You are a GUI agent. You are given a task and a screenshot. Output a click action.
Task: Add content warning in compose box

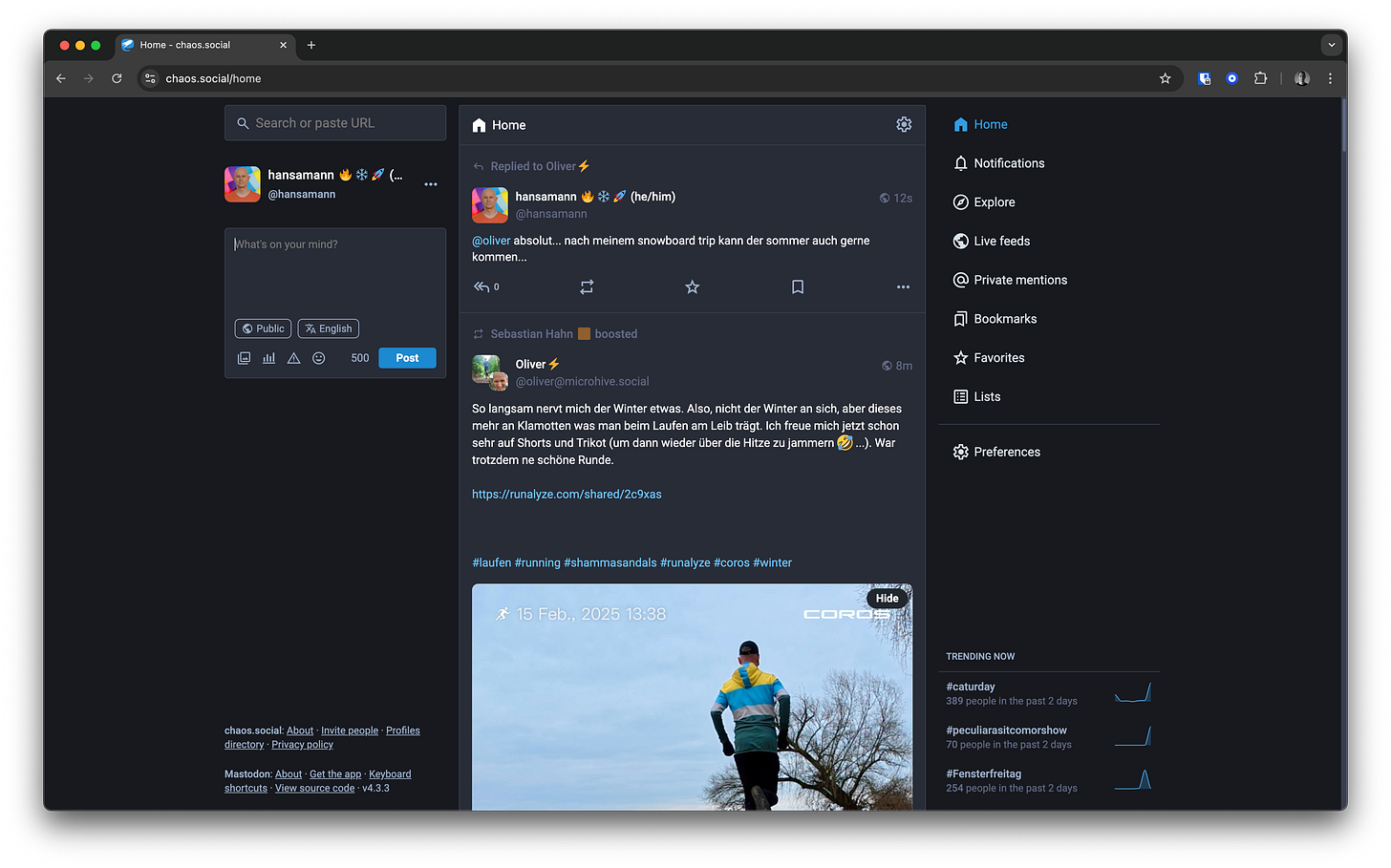[x=293, y=358]
